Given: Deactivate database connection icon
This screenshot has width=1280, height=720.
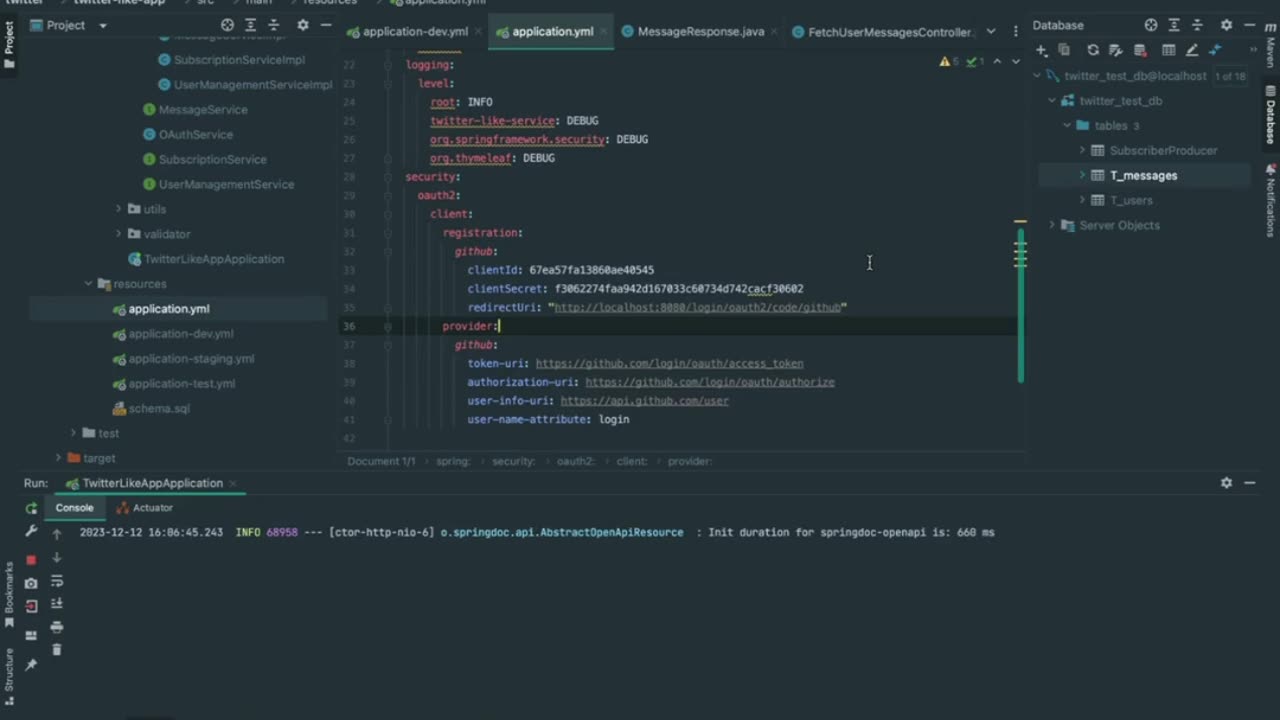Looking at the screenshot, I should point(1139,50).
